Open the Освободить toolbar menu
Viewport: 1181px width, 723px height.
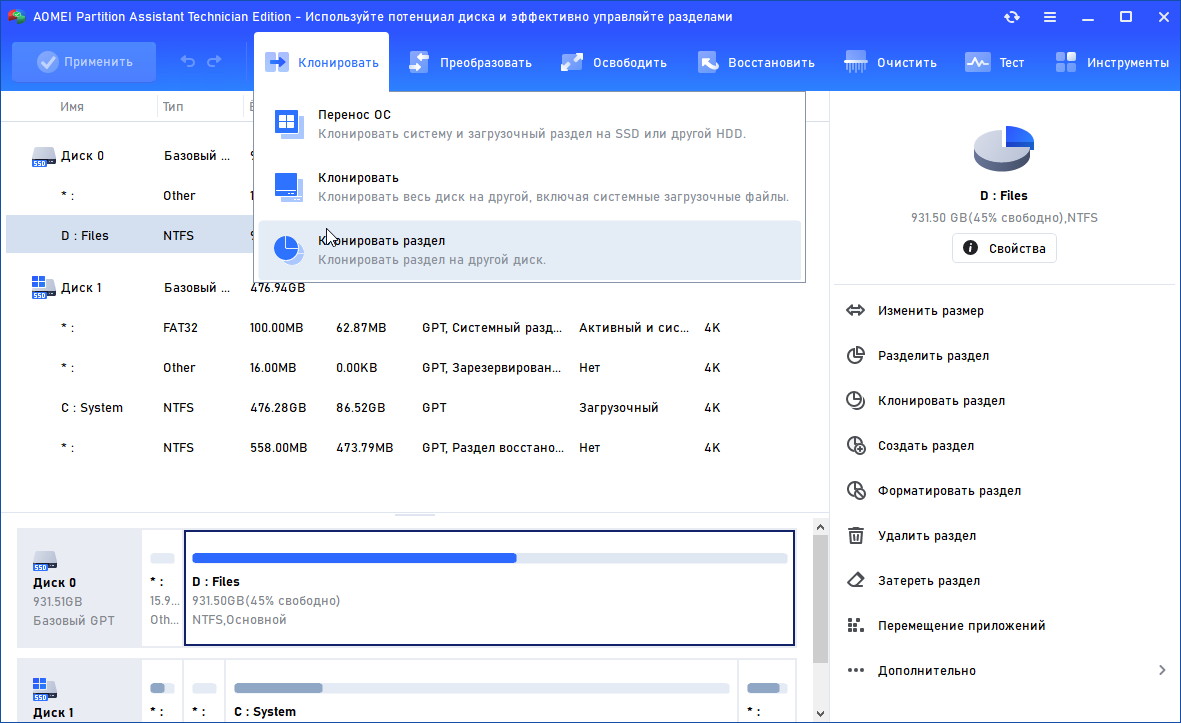(x=614, y=63)
